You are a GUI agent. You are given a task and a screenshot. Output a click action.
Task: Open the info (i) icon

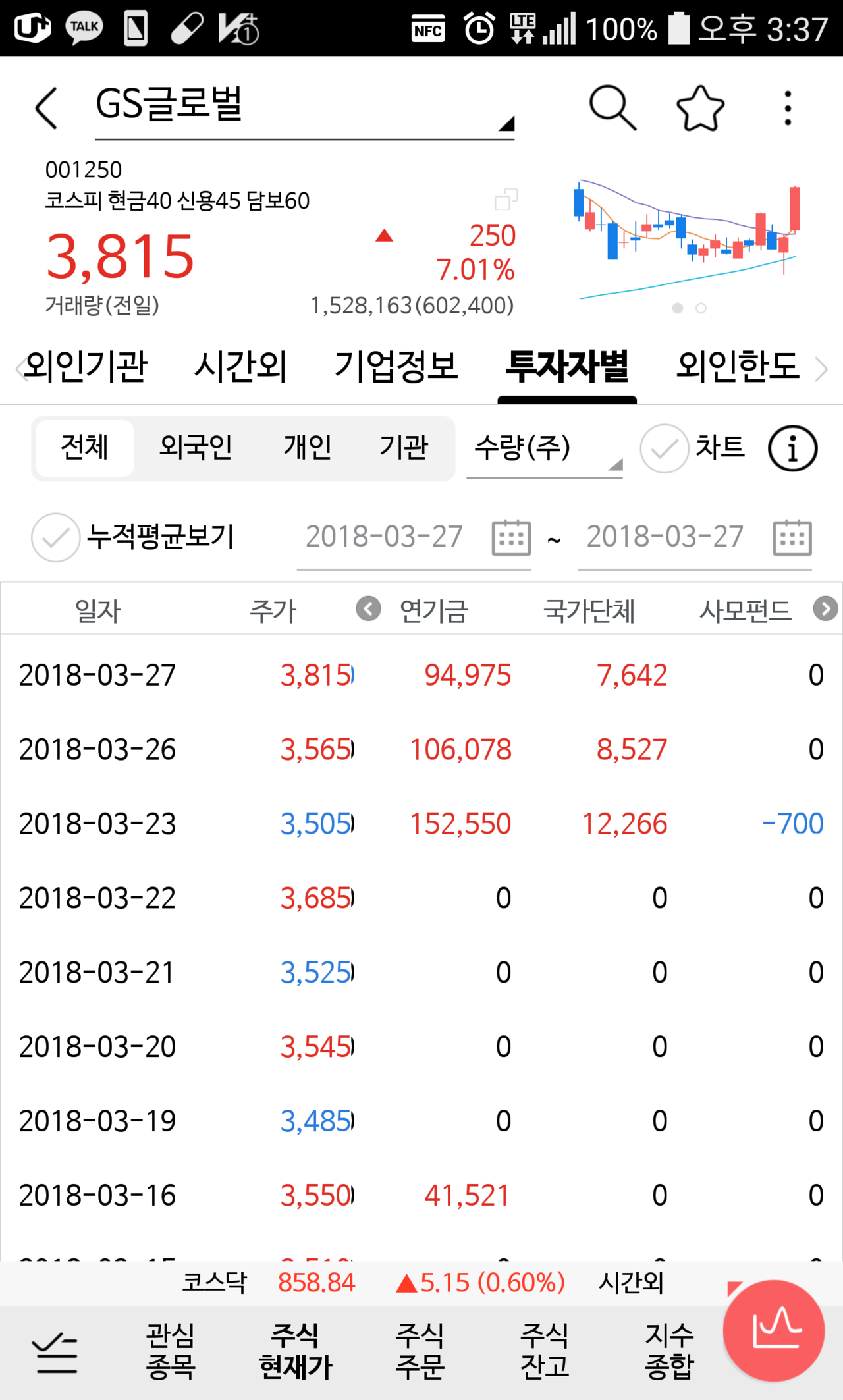792,448
